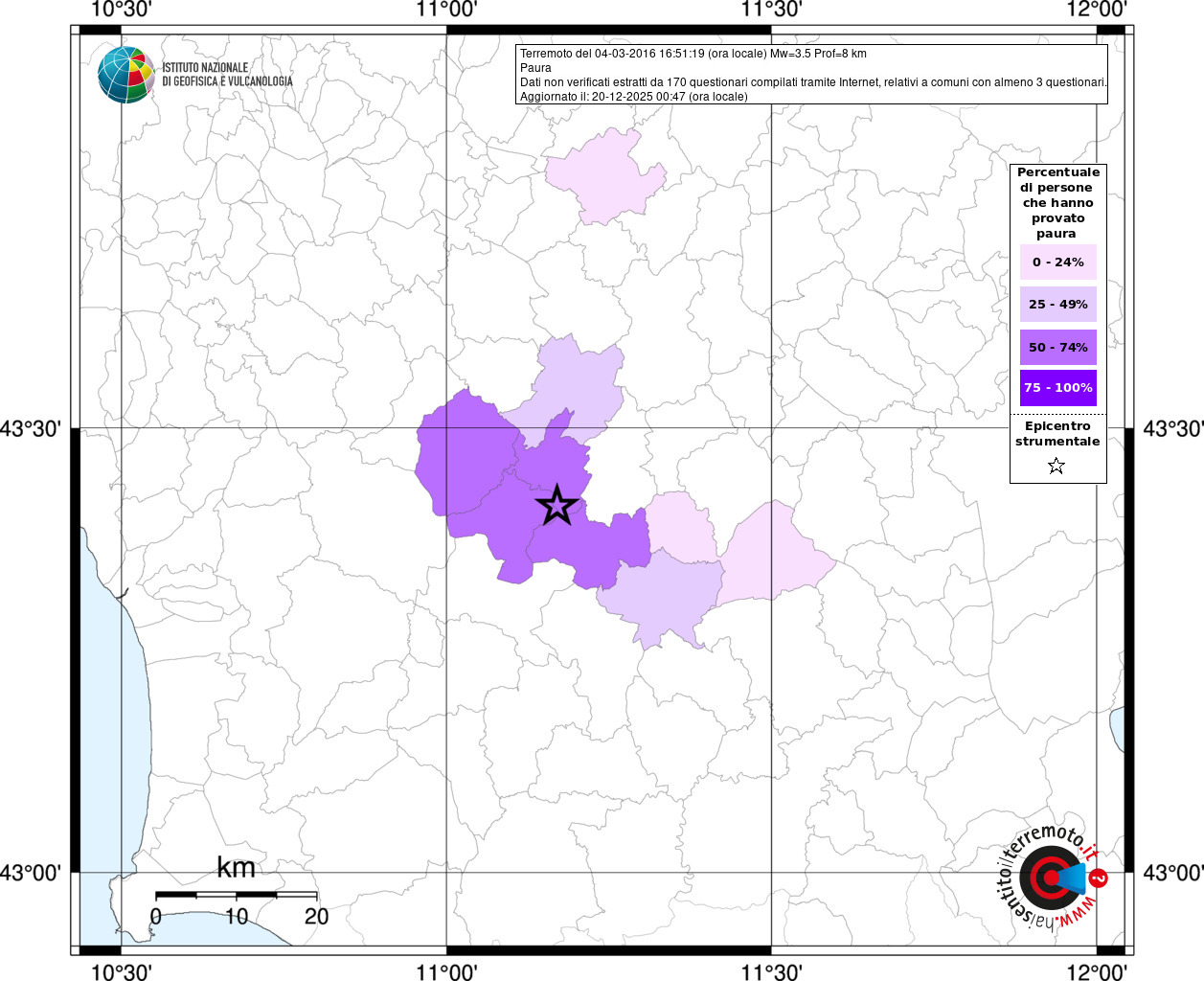Click the 'Dati non verificati' questionnaire line
The width and height of the screenshot is (1204, 981).
(813, 82)
